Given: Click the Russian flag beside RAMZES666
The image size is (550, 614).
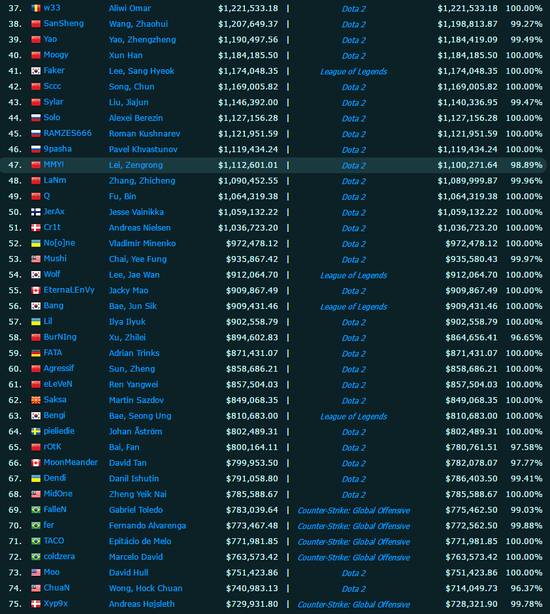Looking at the screenshot, I should pyautogui.click(x=36, y=134).
